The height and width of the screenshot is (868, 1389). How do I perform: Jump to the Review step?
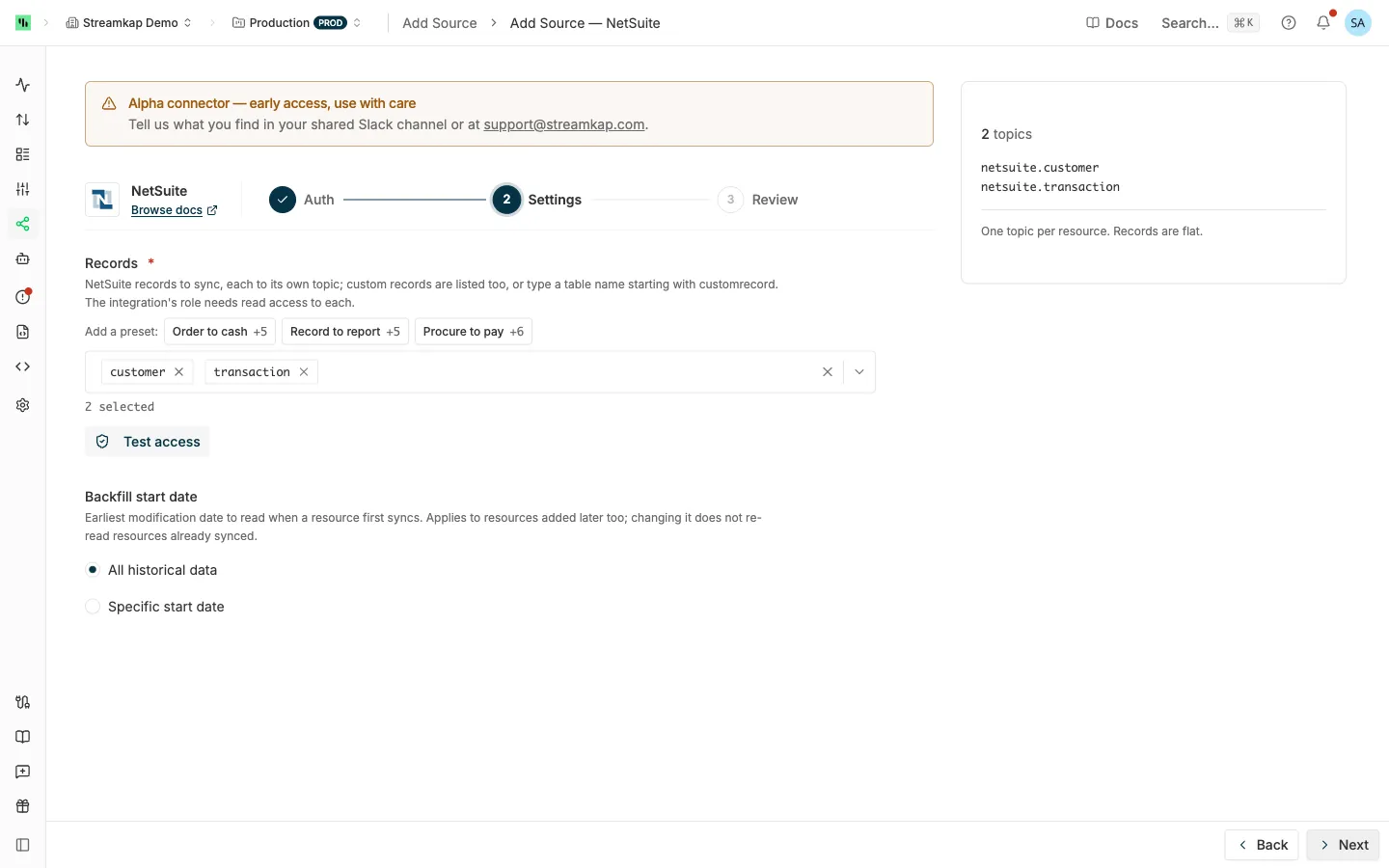[758, 200]
